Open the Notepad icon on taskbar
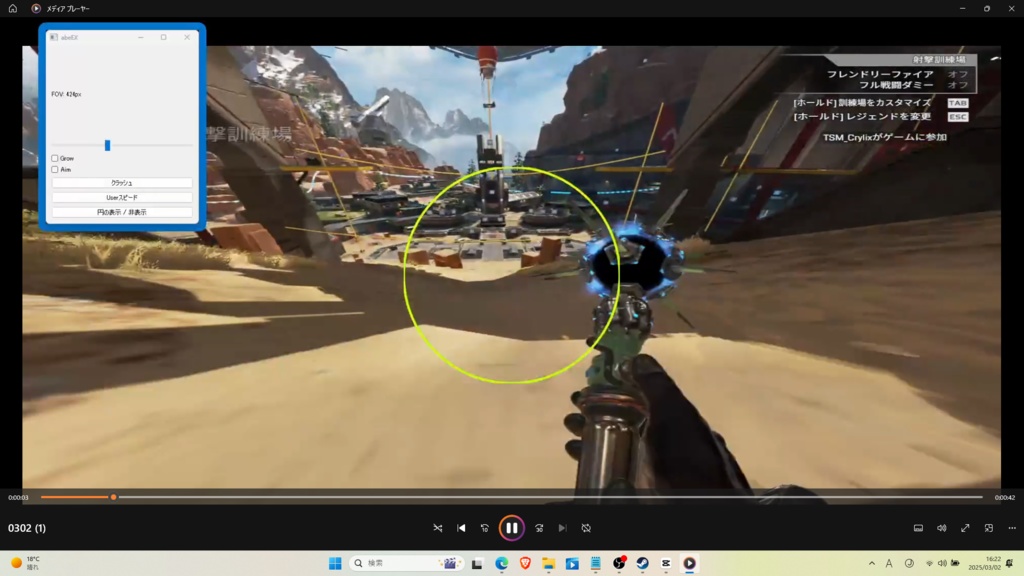Viewport: 1024px width, 576px height. (x=596, y=563)
